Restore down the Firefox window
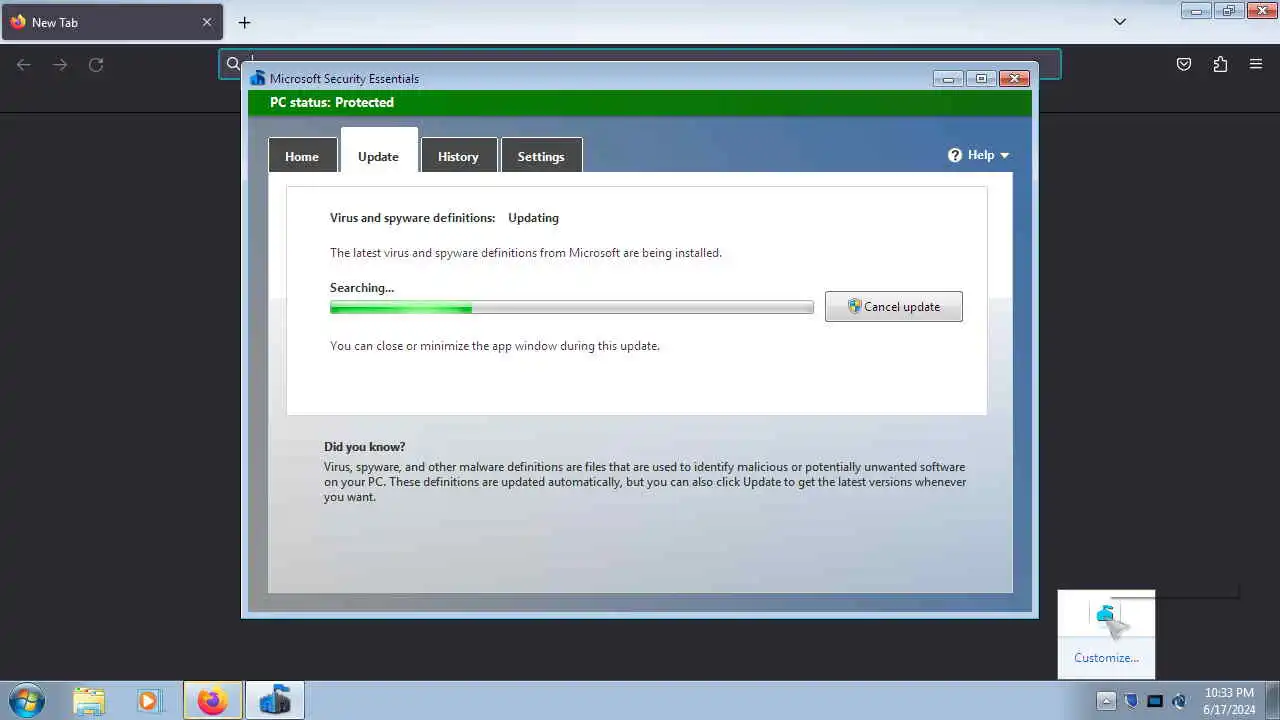Image resolution: width=1280 pixels, height=720 pixels. 1229,11
